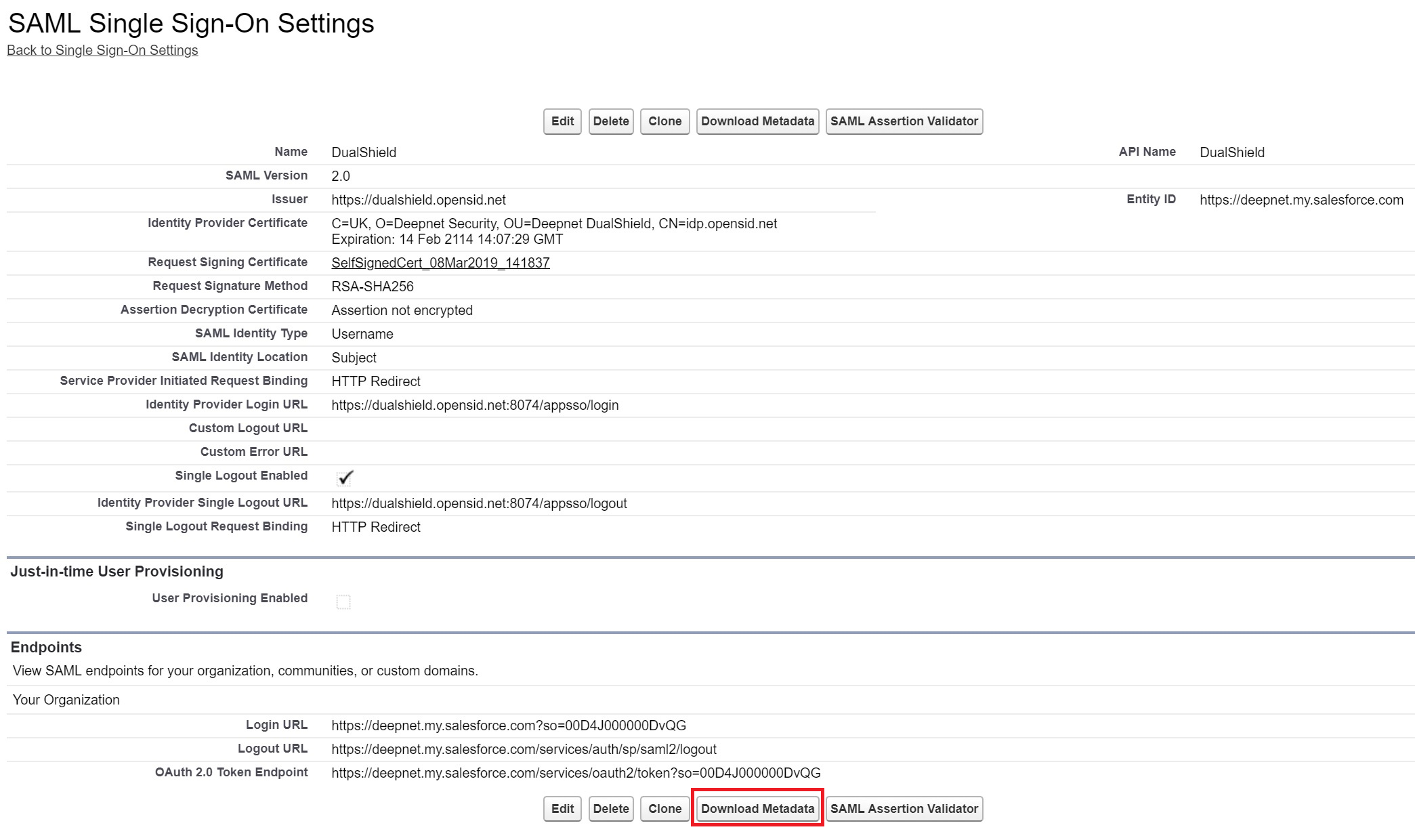Click the Single Logout Enabled checkbox
Screen dimensions: 1415x840
(x=344, y=478)
